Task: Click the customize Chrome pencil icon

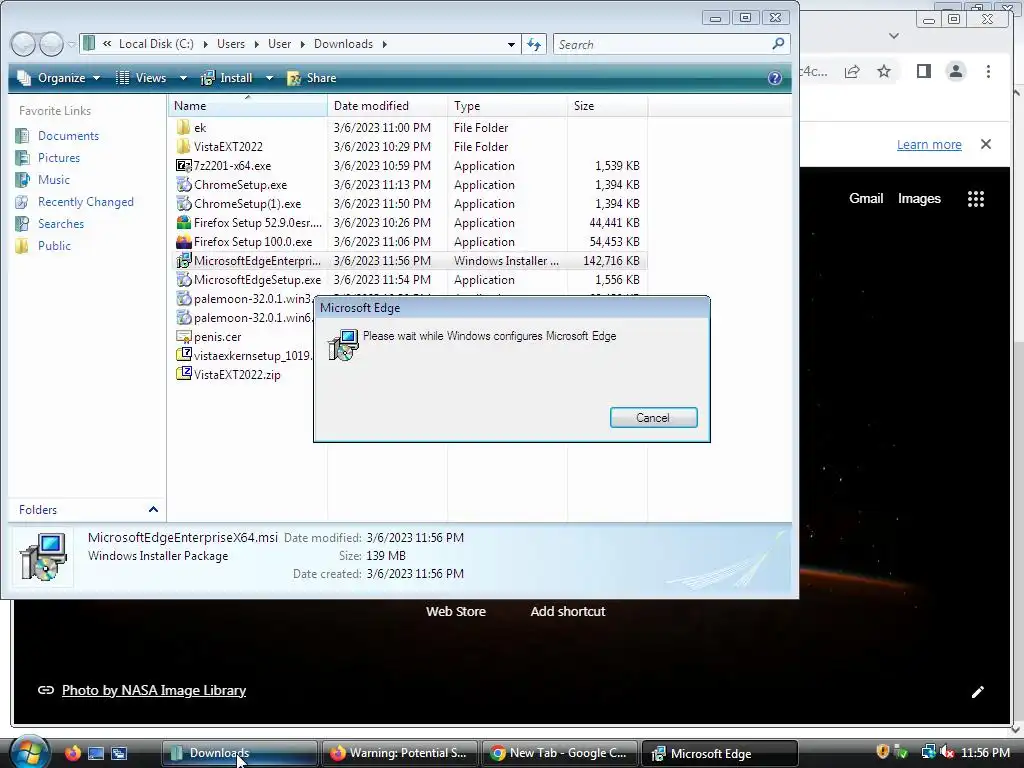Action: [977, 692]
